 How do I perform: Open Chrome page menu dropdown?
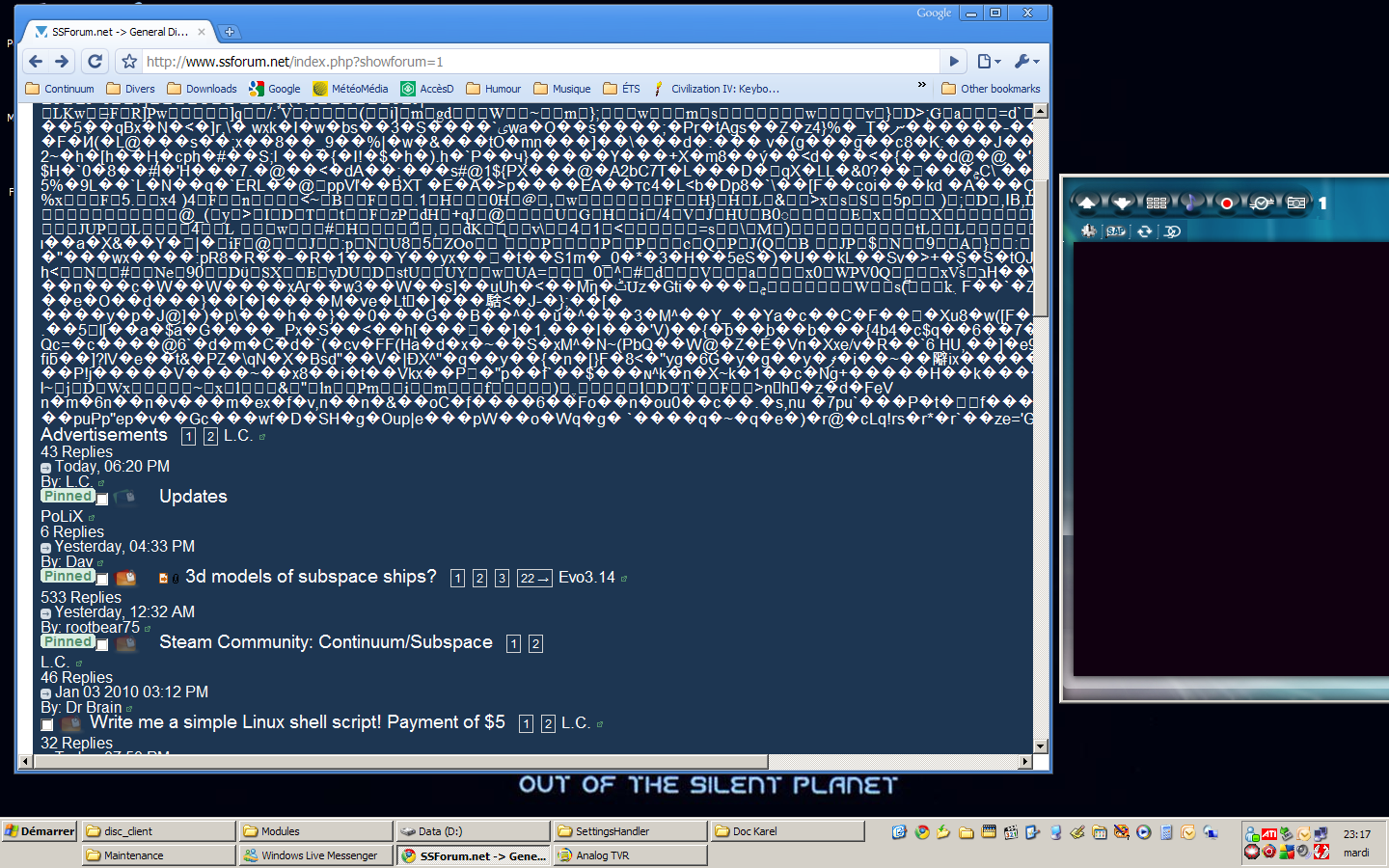989,62
